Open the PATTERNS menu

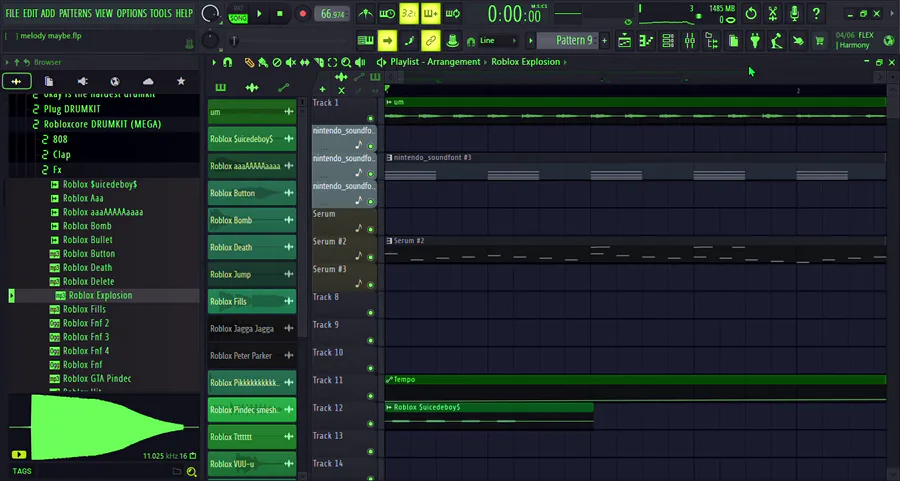(x=75, y=13)
